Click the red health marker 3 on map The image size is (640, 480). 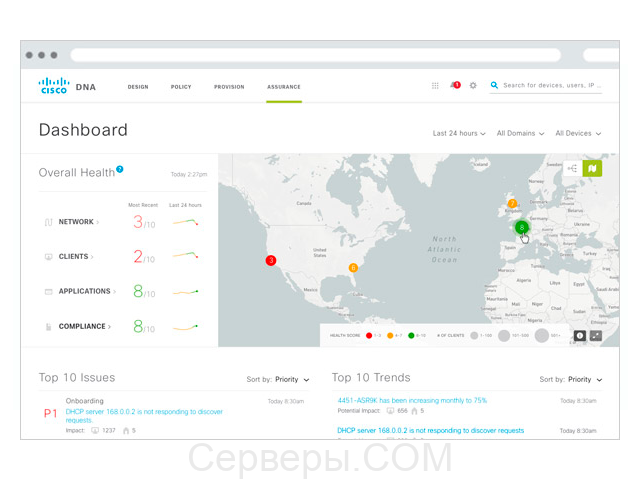(270, 260)
